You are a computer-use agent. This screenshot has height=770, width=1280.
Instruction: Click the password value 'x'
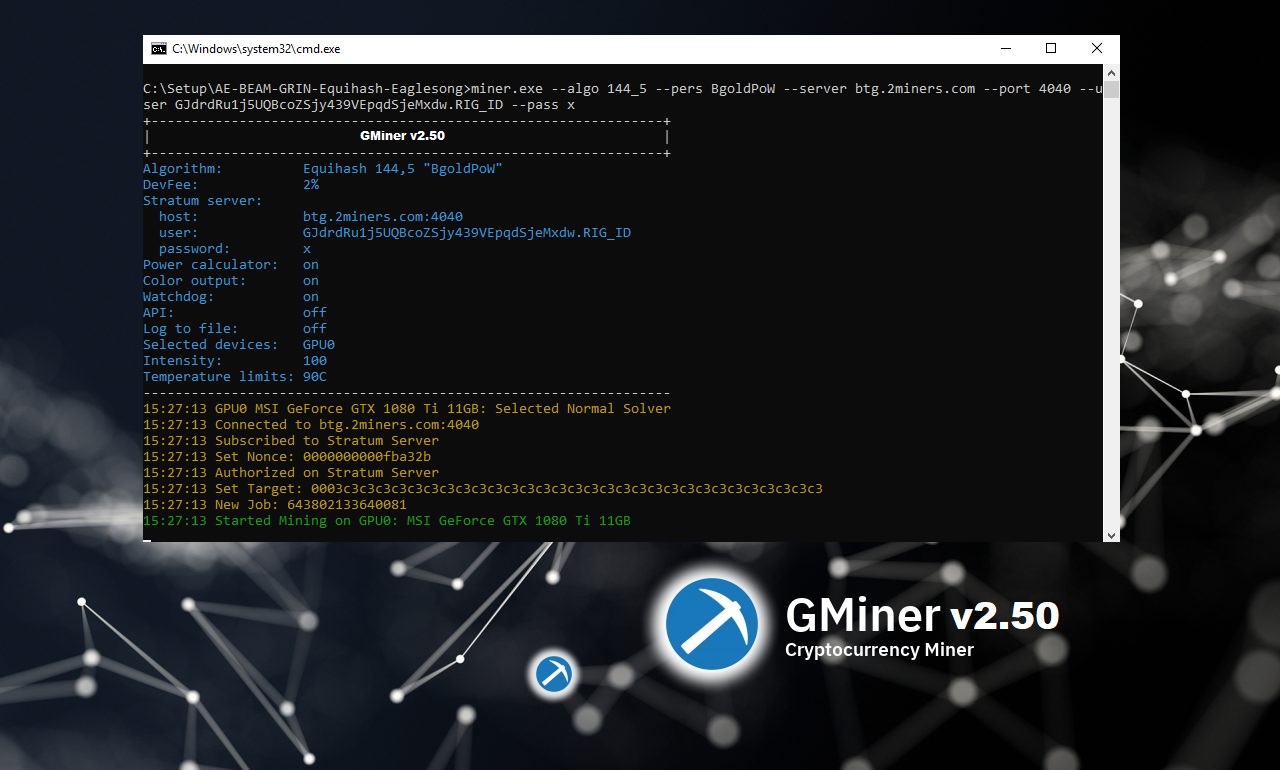pos(307,249)
